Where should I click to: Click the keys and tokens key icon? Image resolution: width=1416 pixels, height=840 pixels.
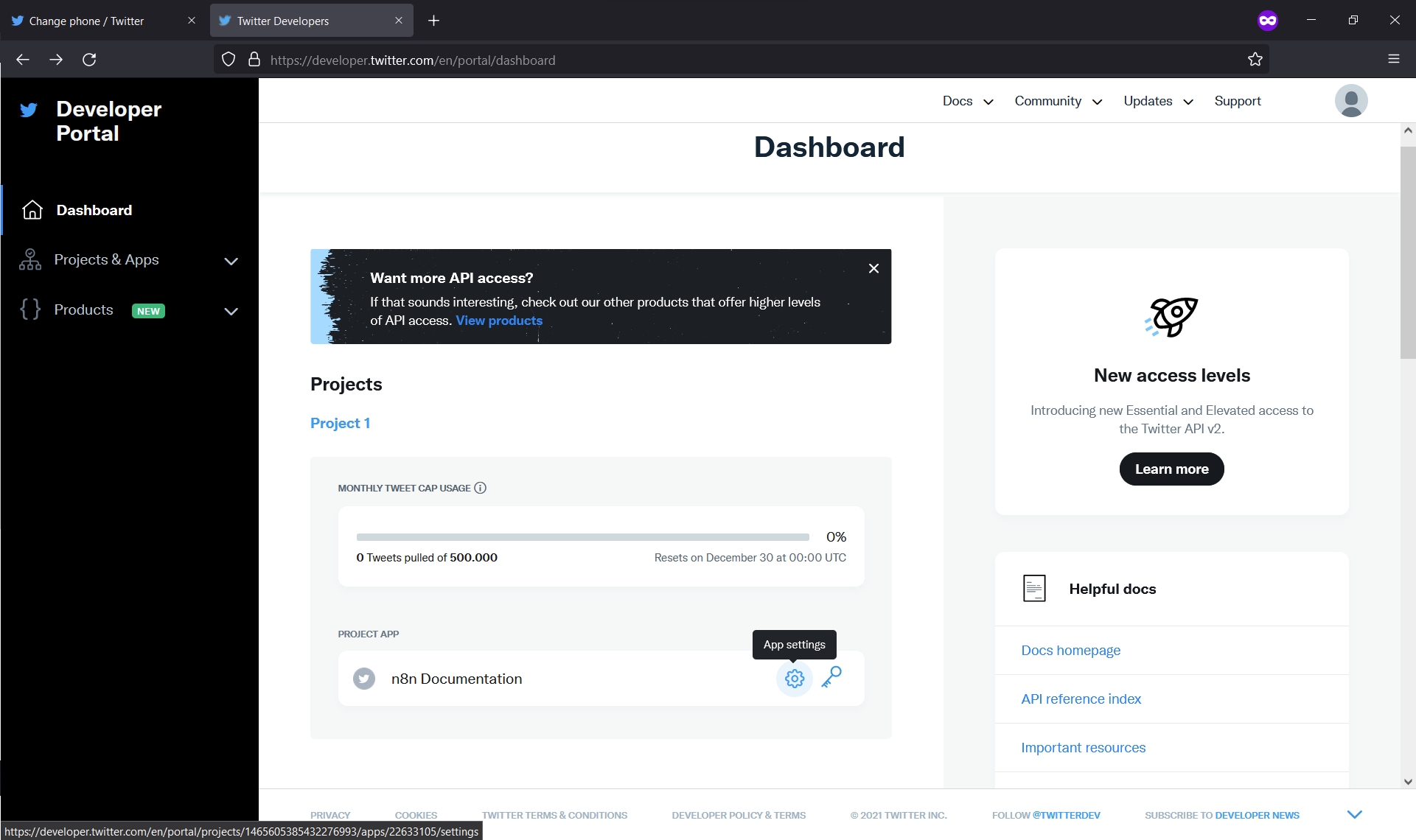[x=831, y=677]
